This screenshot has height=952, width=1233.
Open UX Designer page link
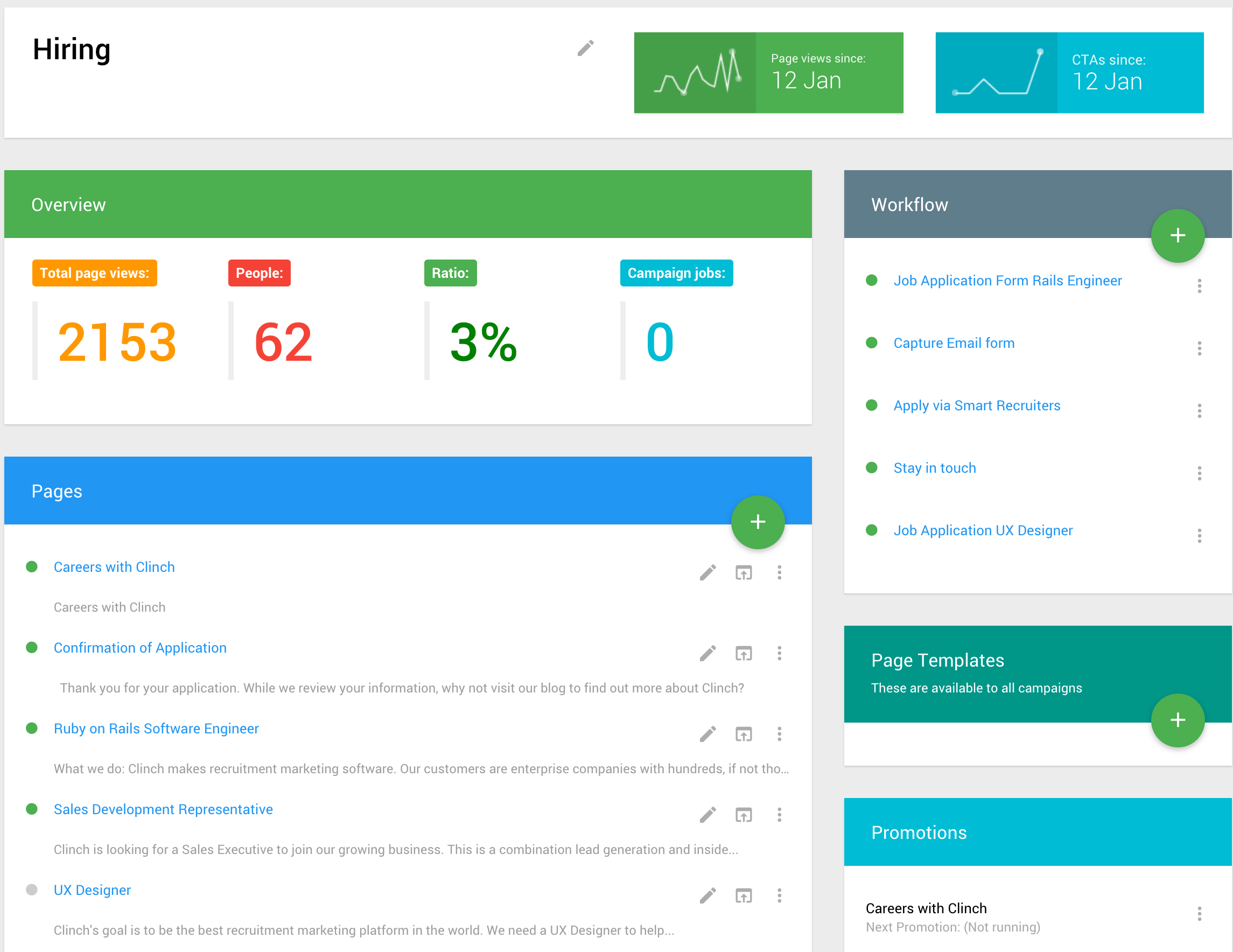92,890
